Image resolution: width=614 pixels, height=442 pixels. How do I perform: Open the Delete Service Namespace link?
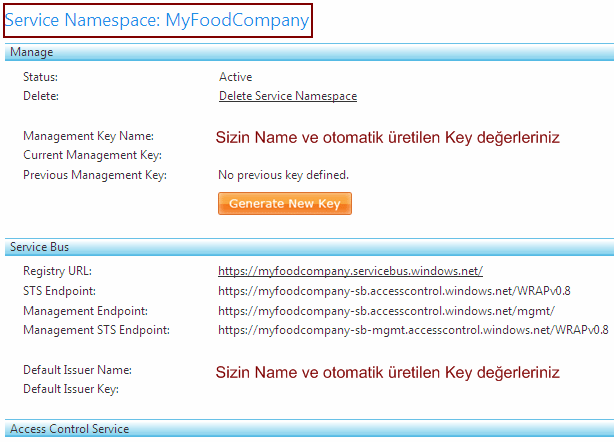pos(288,96)
